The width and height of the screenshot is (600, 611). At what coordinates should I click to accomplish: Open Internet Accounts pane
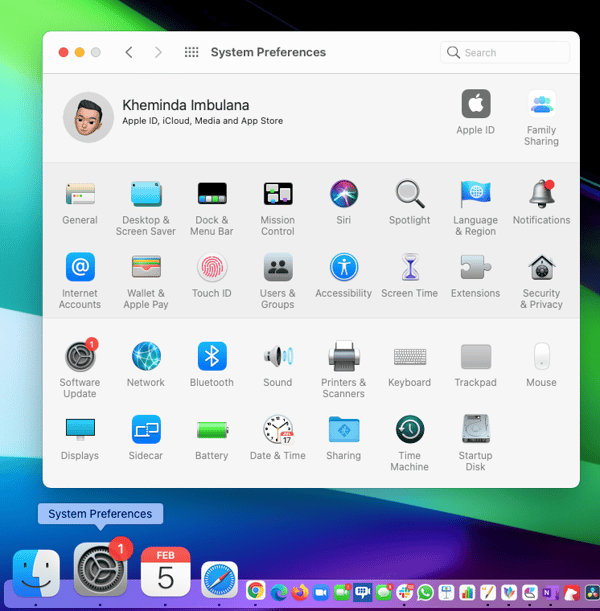(x=80, y=281)
